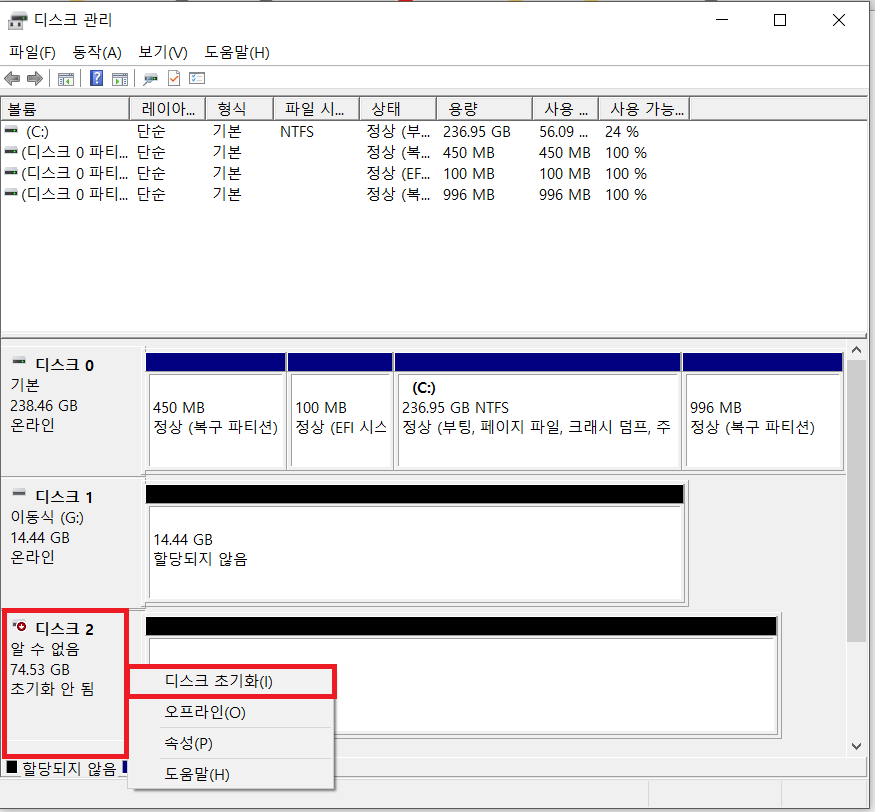The height and width of the screenshot is (812, 875).
Task: Select the 디스크 2 label panel
Action: click(66, 682)
